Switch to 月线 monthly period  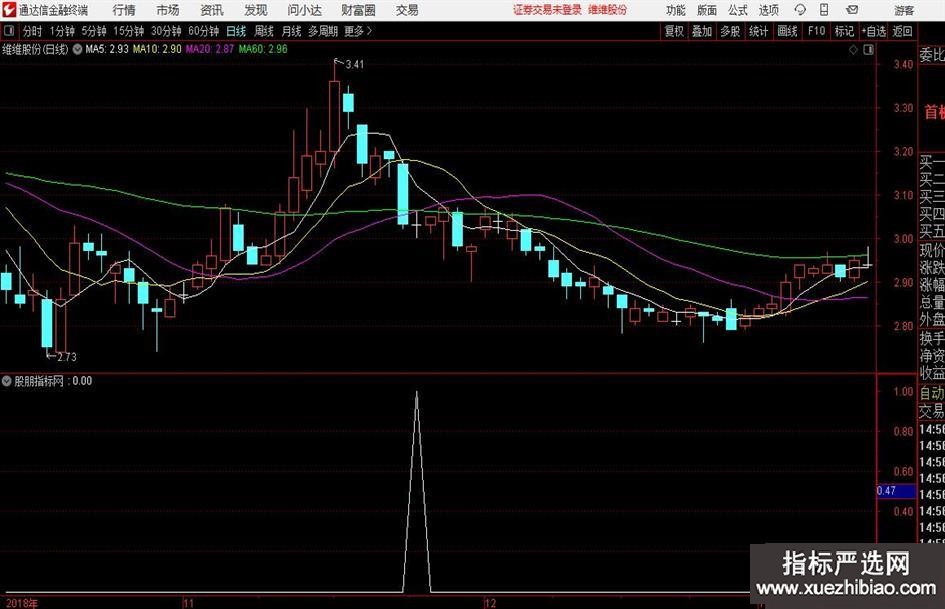tap(292, 31)
